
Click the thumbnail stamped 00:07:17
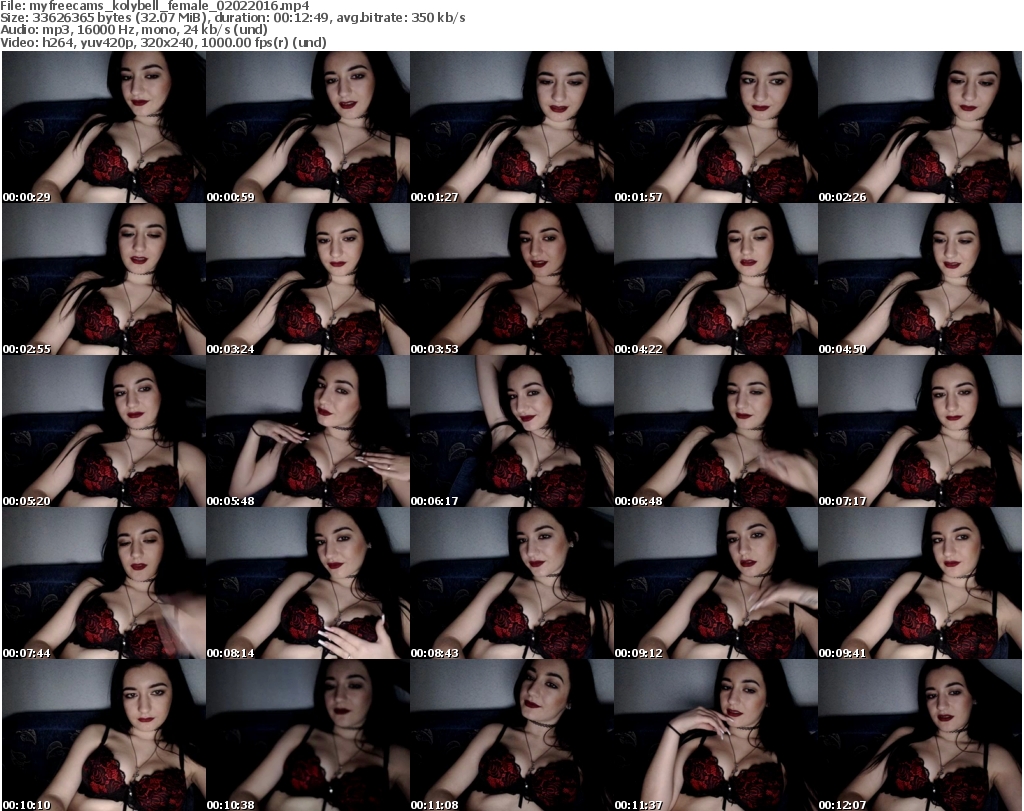pos(920,432)
